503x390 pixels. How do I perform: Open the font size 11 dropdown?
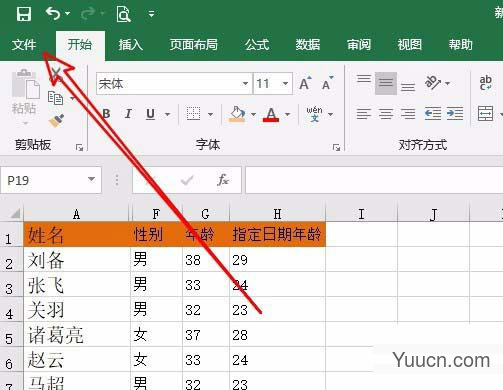pos(285,83)
